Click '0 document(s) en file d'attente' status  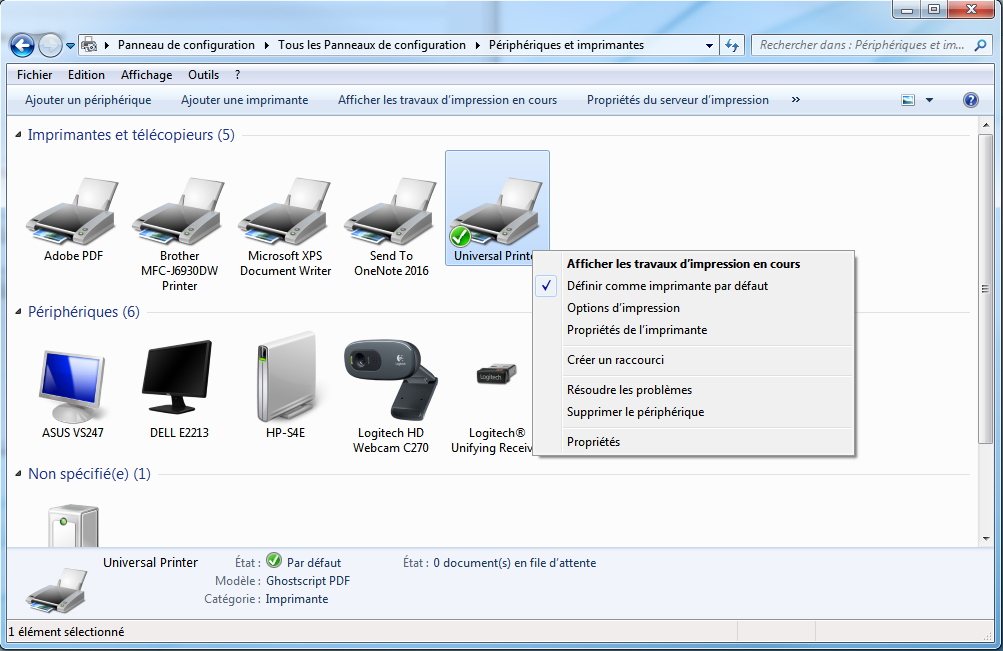514,563
